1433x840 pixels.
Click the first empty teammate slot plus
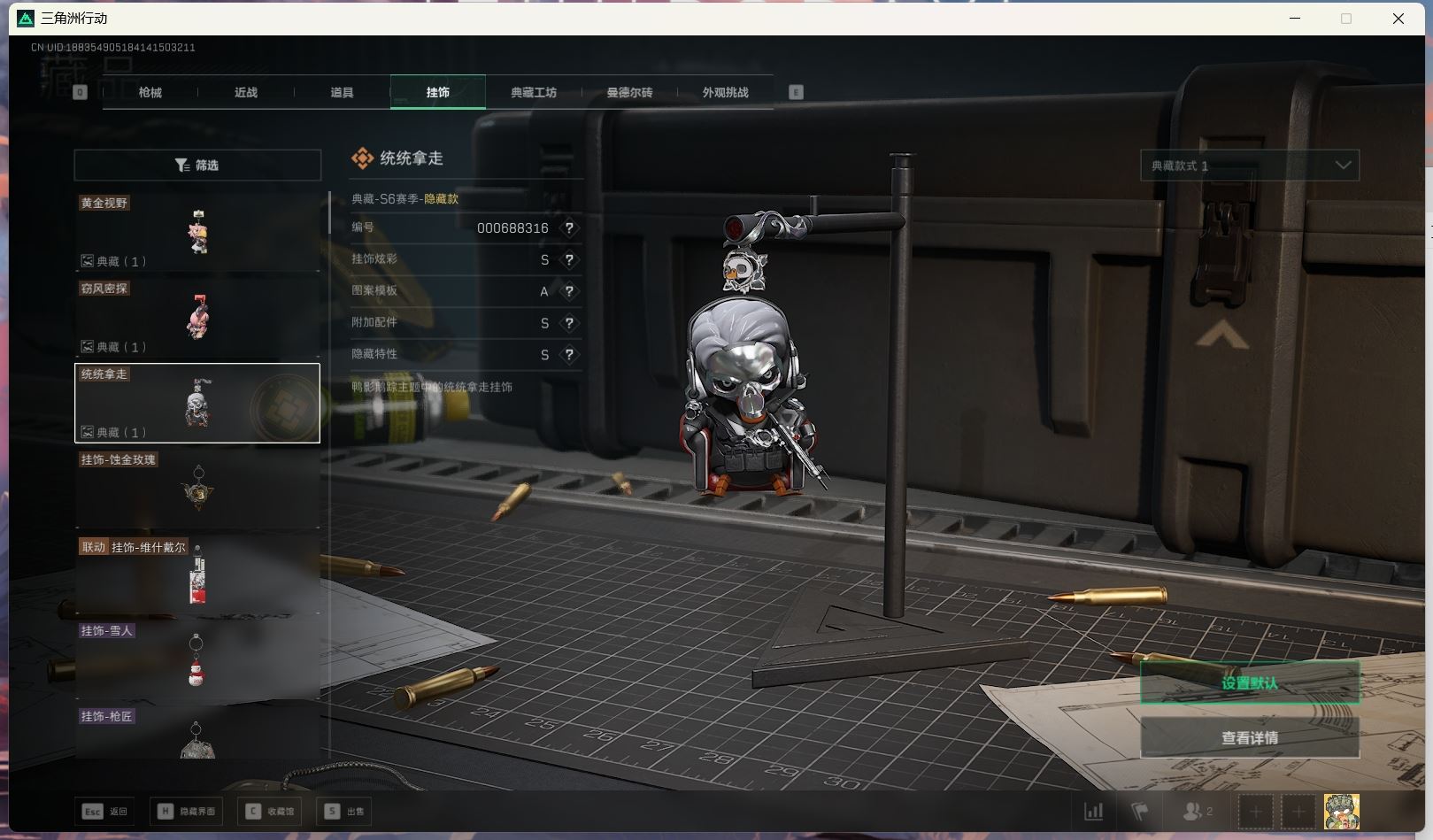(1255, 811)
